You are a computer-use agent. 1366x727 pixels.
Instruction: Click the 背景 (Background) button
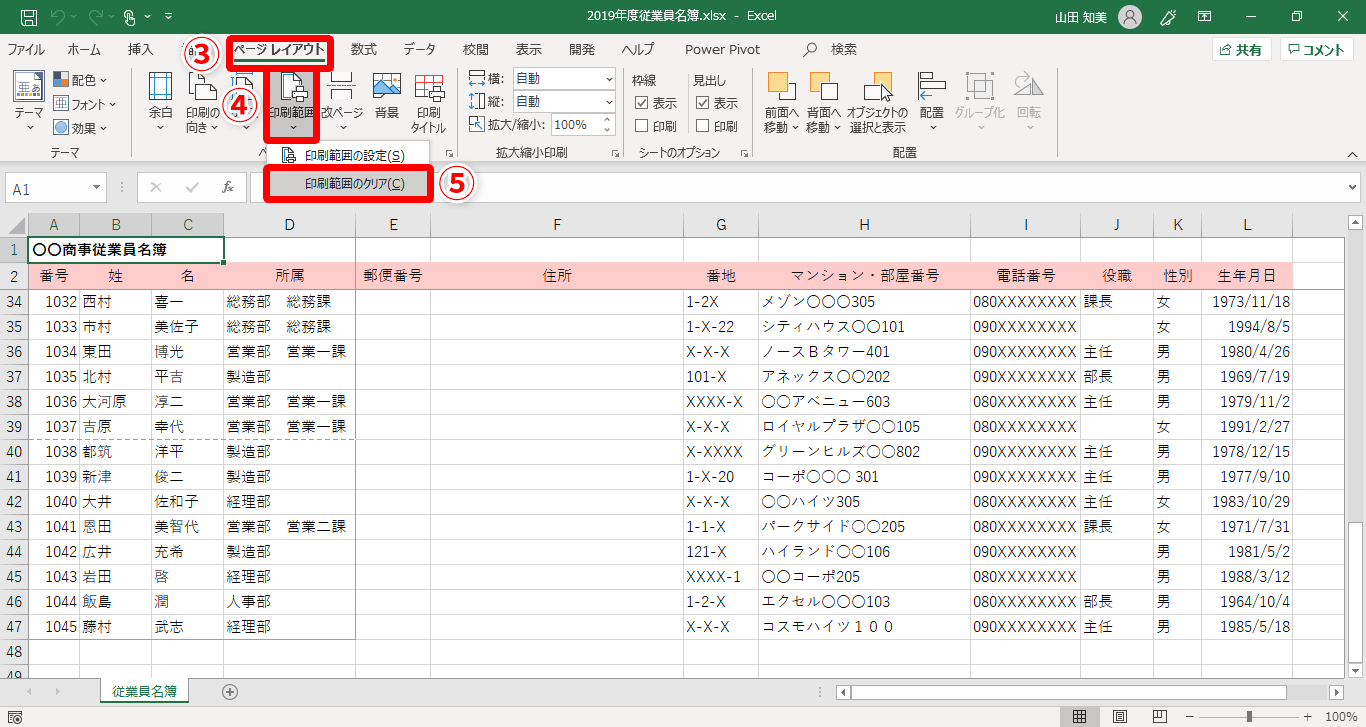click(x=387, y=96)
